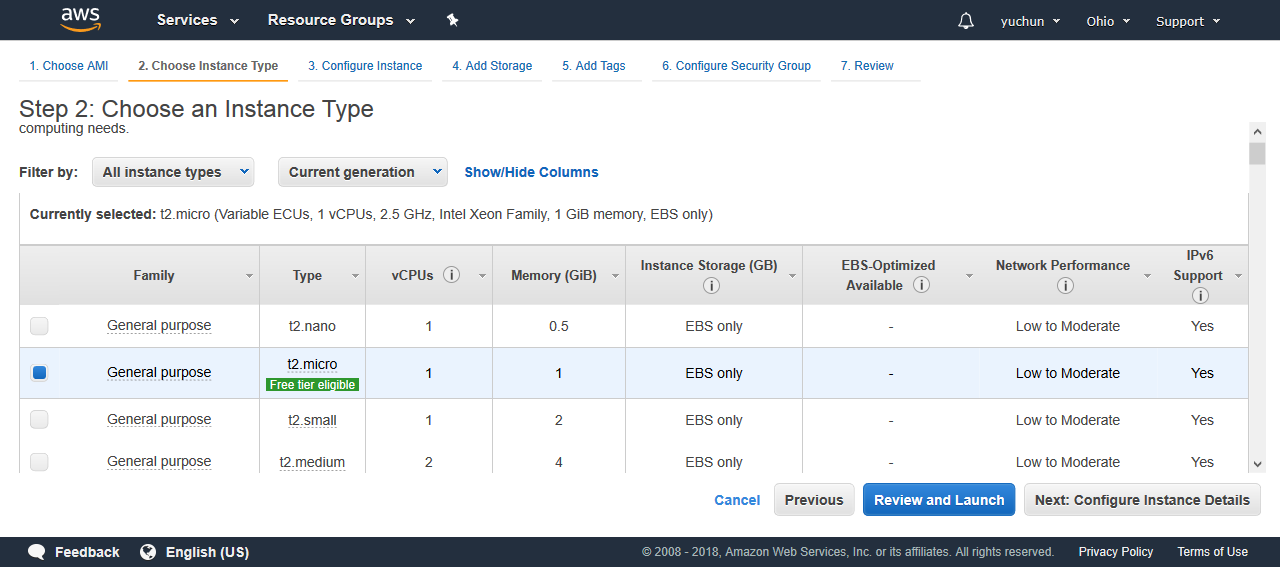Viewport: 1280px width, 567px height.
Task: Click the Cancel link
Action: (737, 500)
